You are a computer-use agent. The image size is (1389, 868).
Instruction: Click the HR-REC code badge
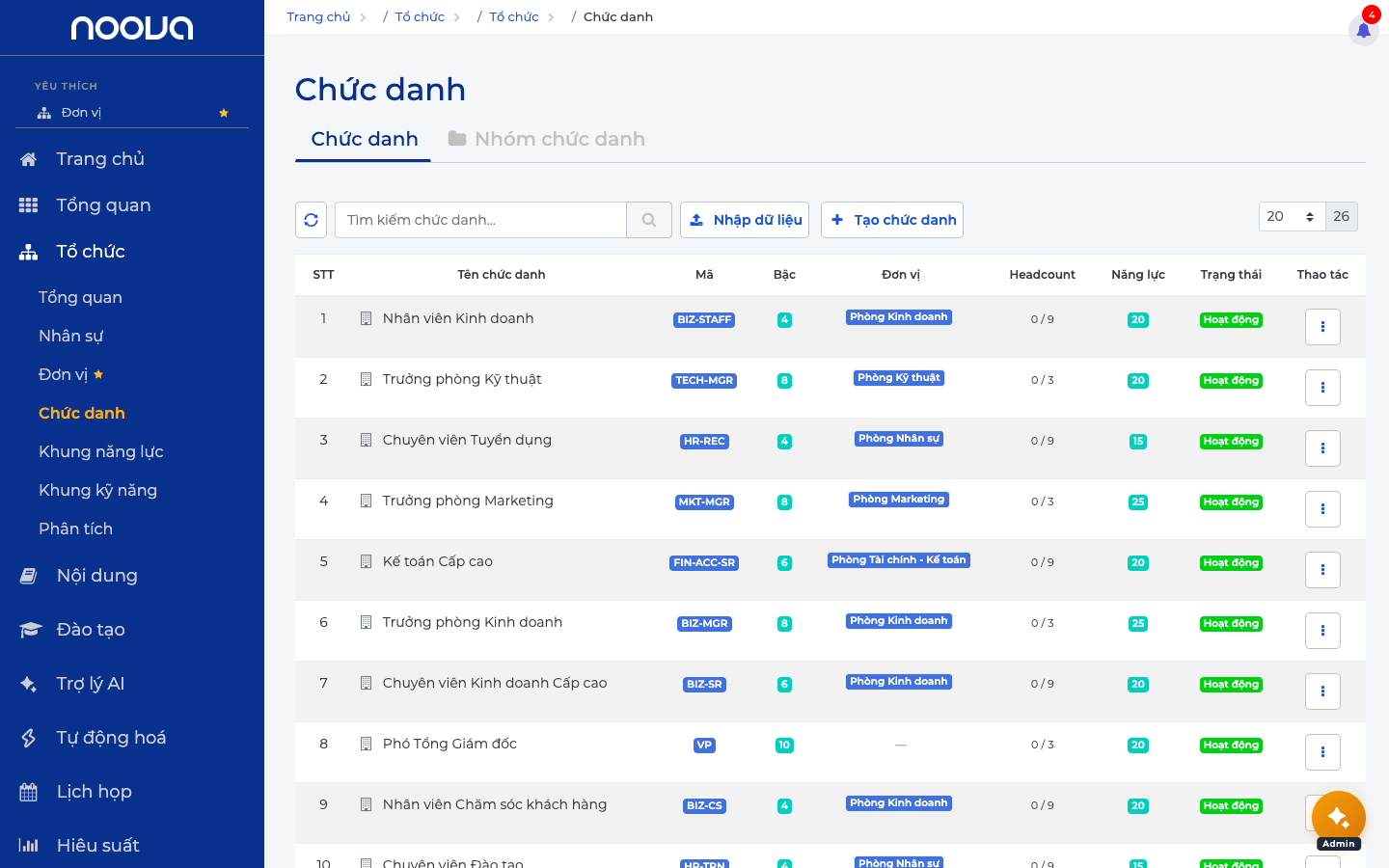click(x=704, y=442)
